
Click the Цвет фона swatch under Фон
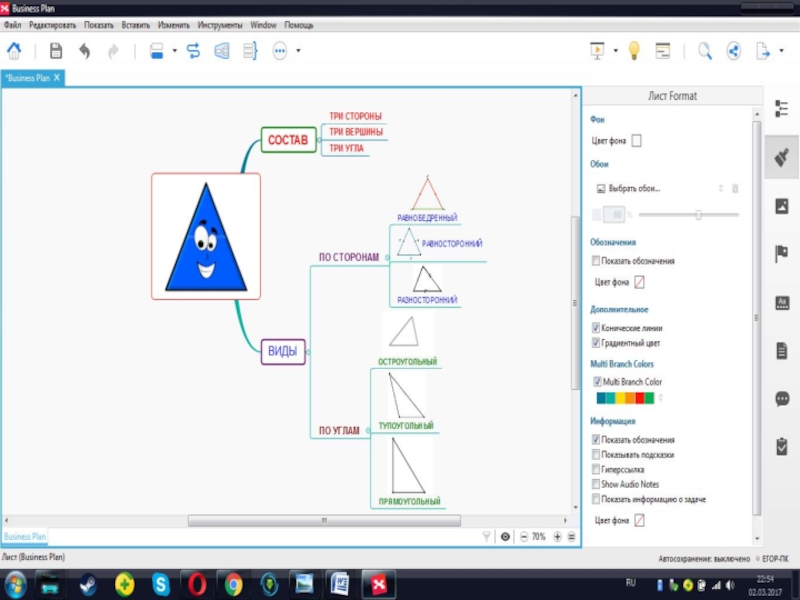point(636,141)
